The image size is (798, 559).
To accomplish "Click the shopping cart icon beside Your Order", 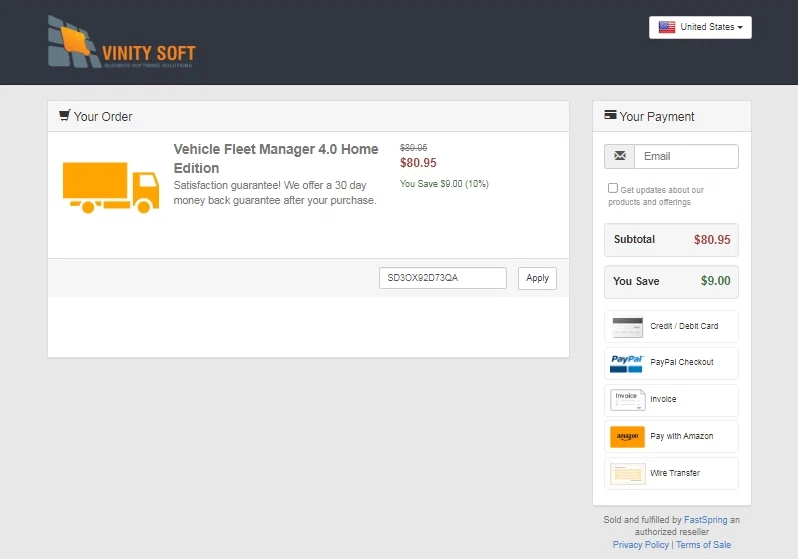I will coord(64,116).
